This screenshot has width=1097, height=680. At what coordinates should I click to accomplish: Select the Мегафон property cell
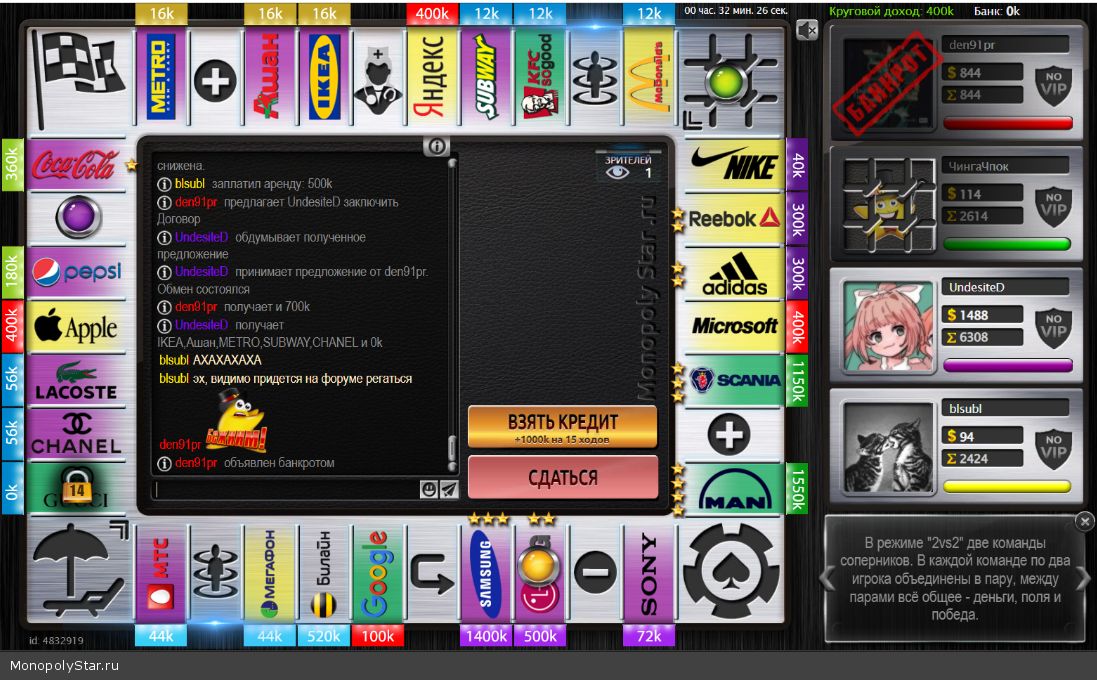(269, 572)
